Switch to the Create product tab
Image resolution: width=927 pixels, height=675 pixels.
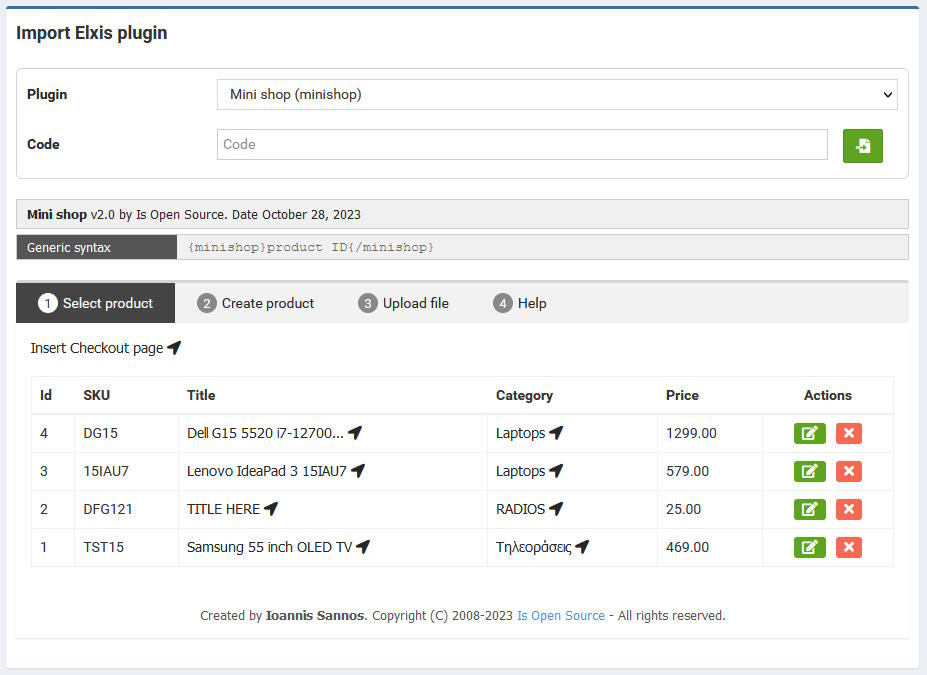pos(255,303)
